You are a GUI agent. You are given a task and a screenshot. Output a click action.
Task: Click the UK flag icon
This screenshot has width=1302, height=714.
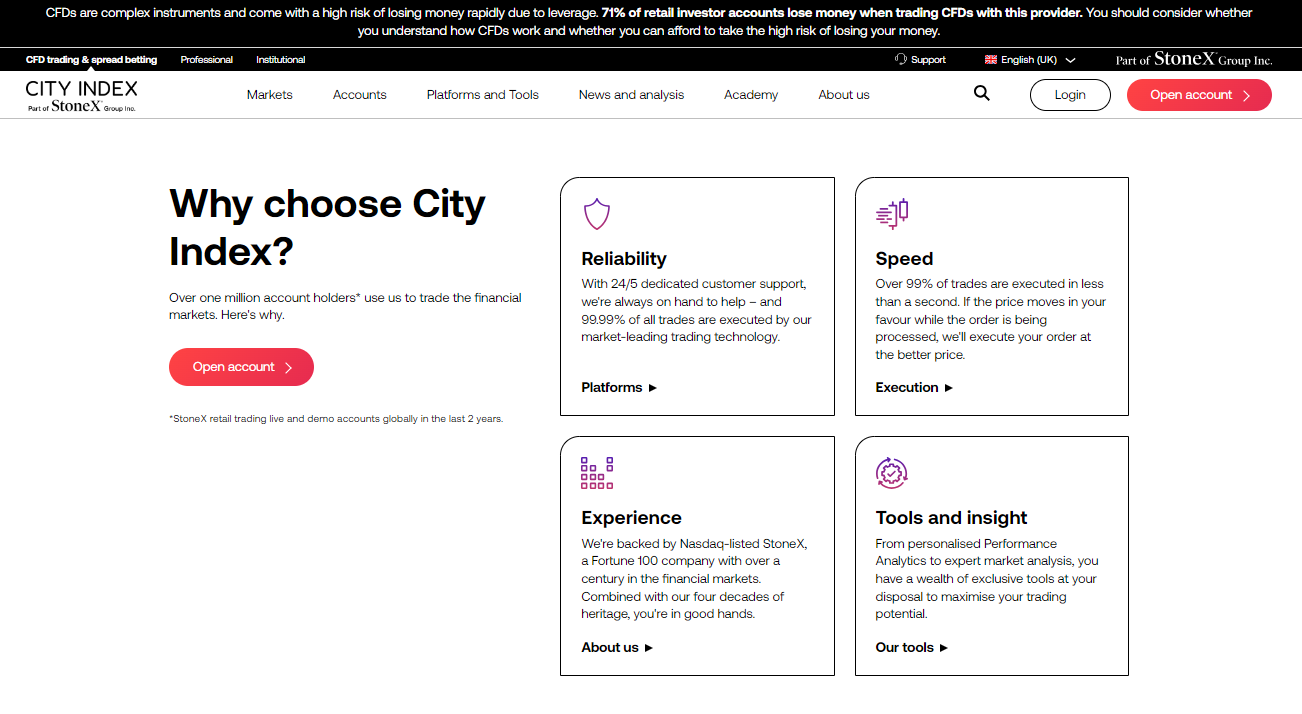coord(988,59)
